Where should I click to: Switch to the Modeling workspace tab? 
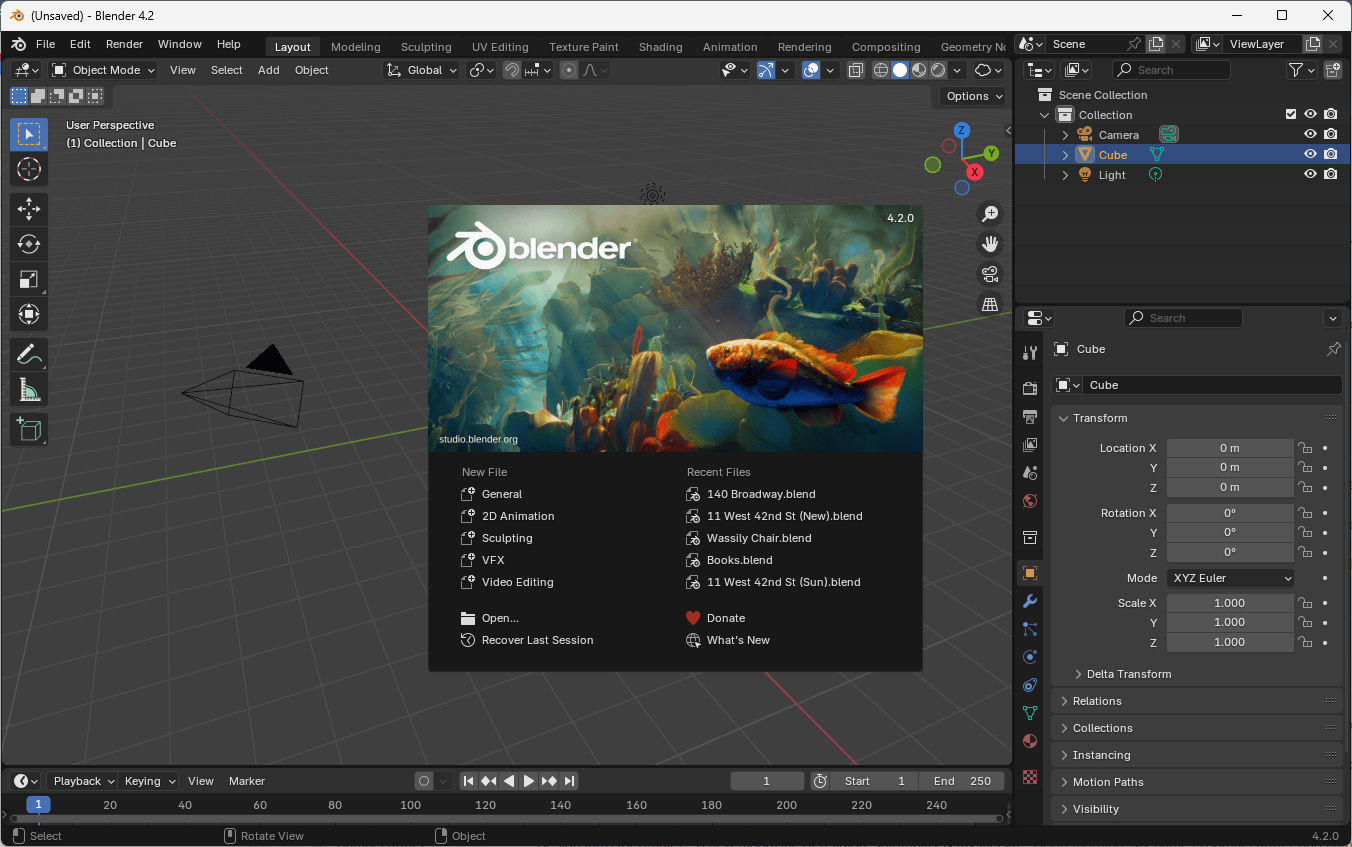click(x=356, y=47)
